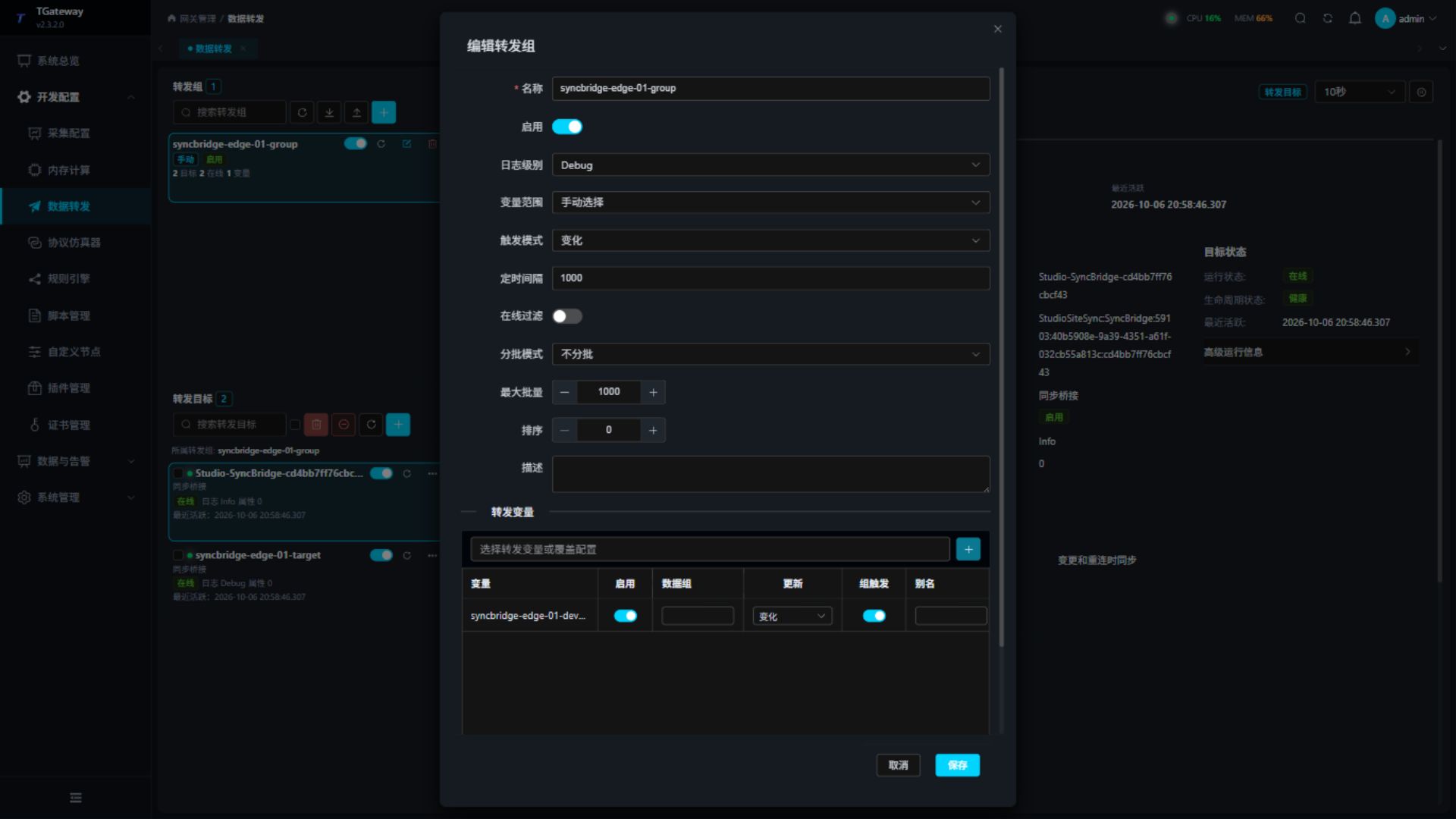
Task: Toggle 启用 for syncbridge-edge-01-dev variable row
Action: (625, 616)
